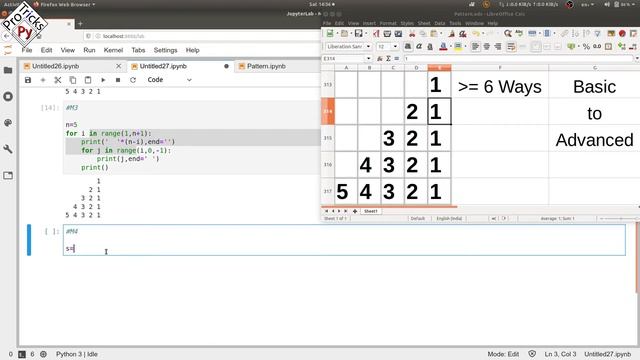640x360 pixels.
Task: Open JupyterLab Kernel menu
Action: [x=113, y=50]
